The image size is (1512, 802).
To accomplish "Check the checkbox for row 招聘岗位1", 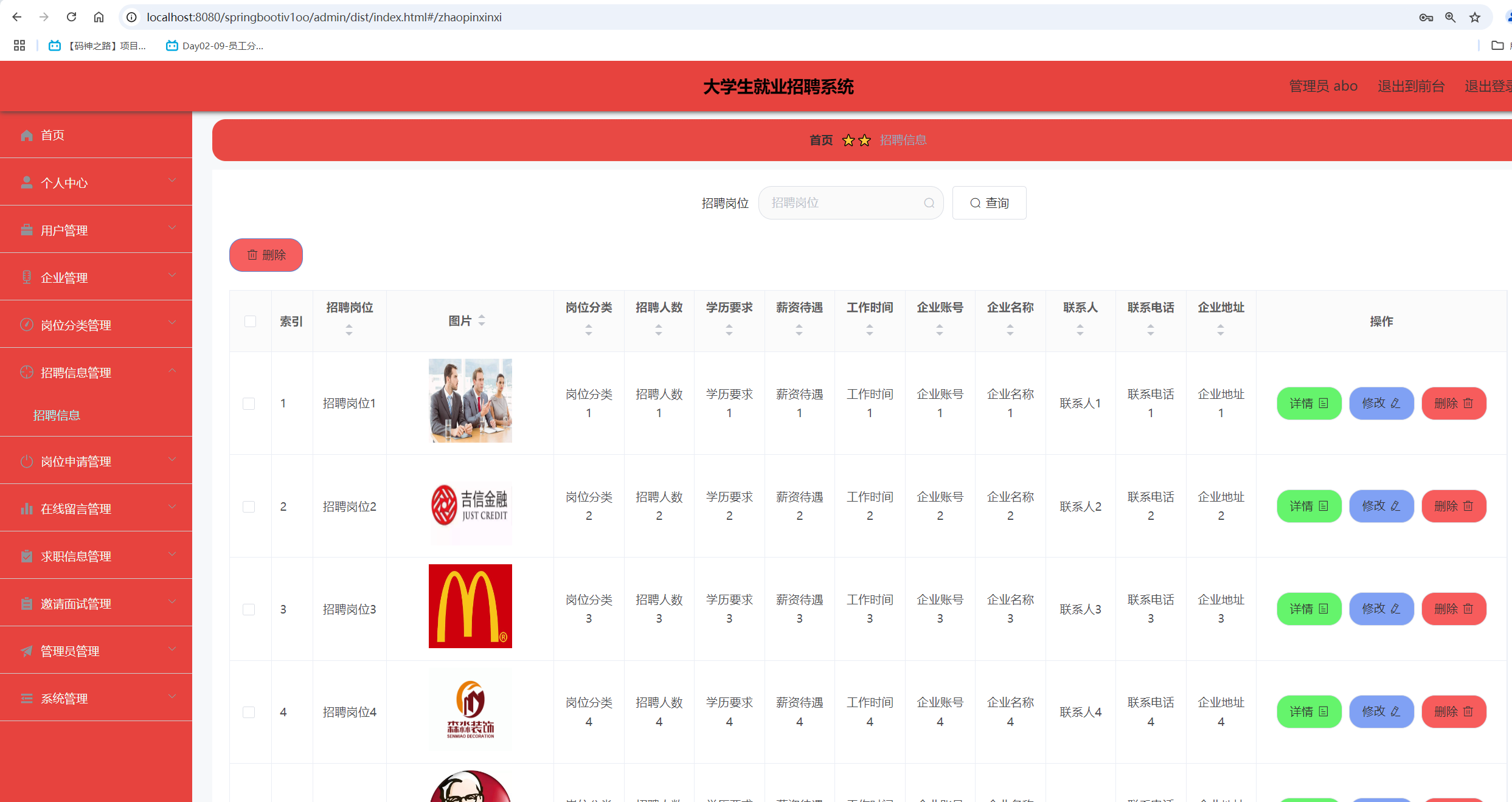I will pos(248,403).
